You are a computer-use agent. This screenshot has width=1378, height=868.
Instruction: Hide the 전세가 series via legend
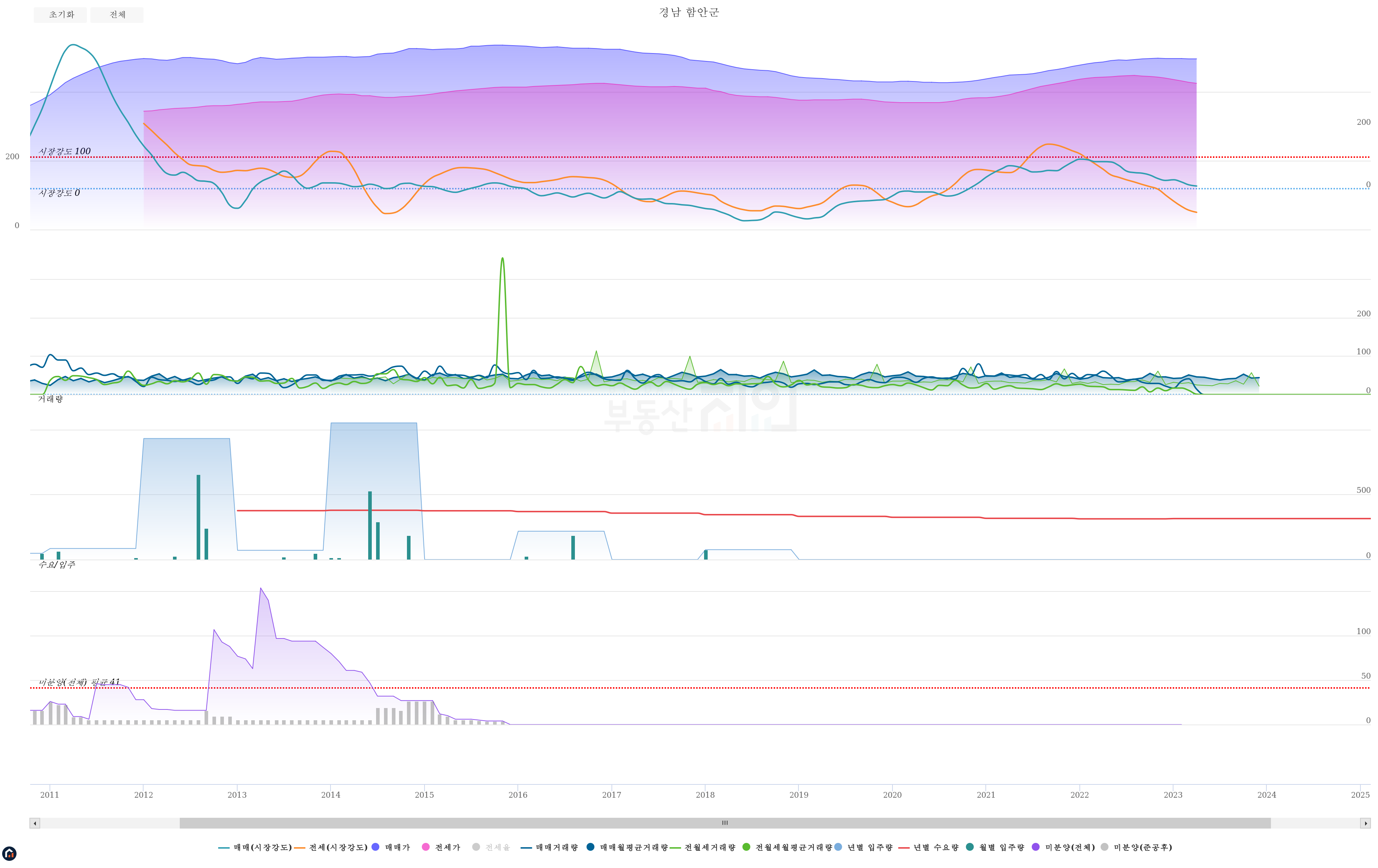click(447, 848)
